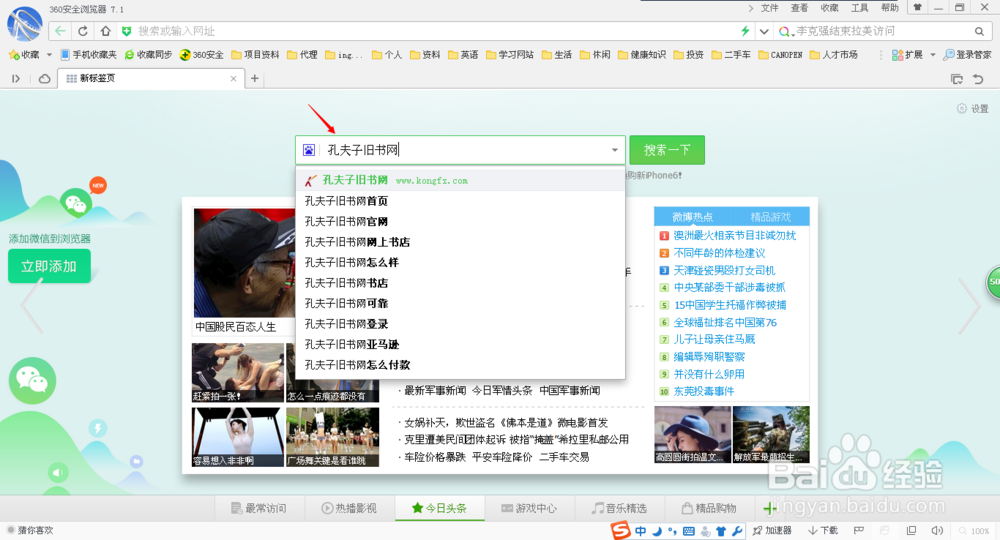Choose suggestion 孔夫子旧书网官网
The height and width of the screenshot is (540, 1000).
click(x=460, y=221)
